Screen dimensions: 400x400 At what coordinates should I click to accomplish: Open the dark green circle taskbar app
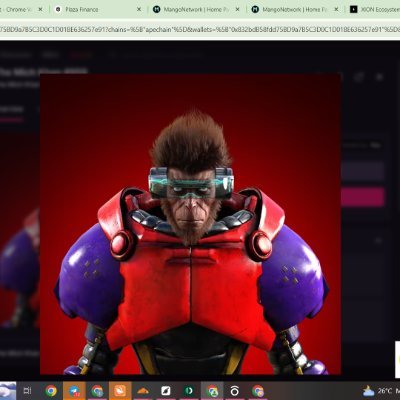point(189,390)
